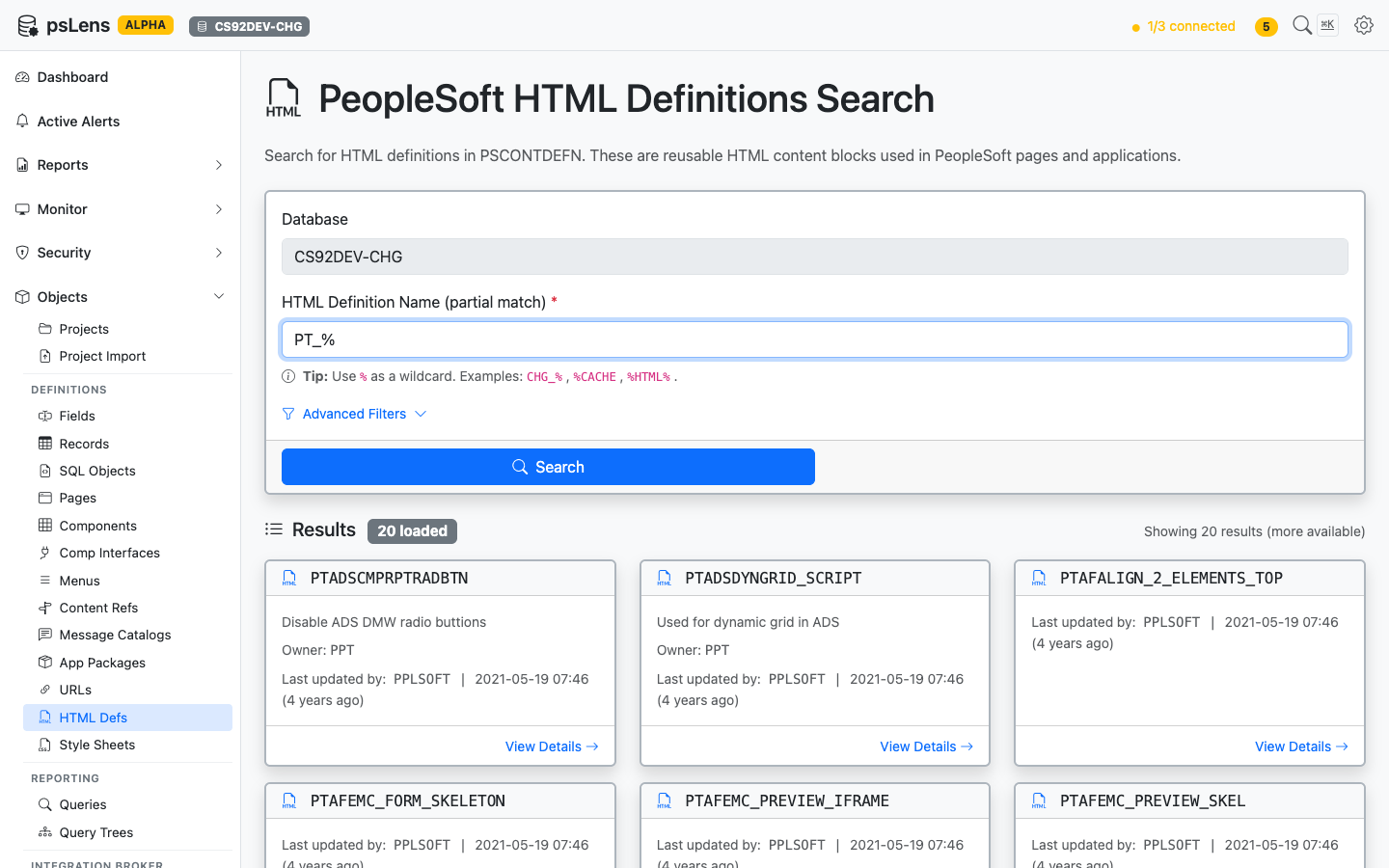Image resolution: width=1389 pixels, height=868 pixels.
Task: Click the HTML icon beside PTAFALIGN_2_ELEMENTS_TOP
Action: tap(1039, 579)
